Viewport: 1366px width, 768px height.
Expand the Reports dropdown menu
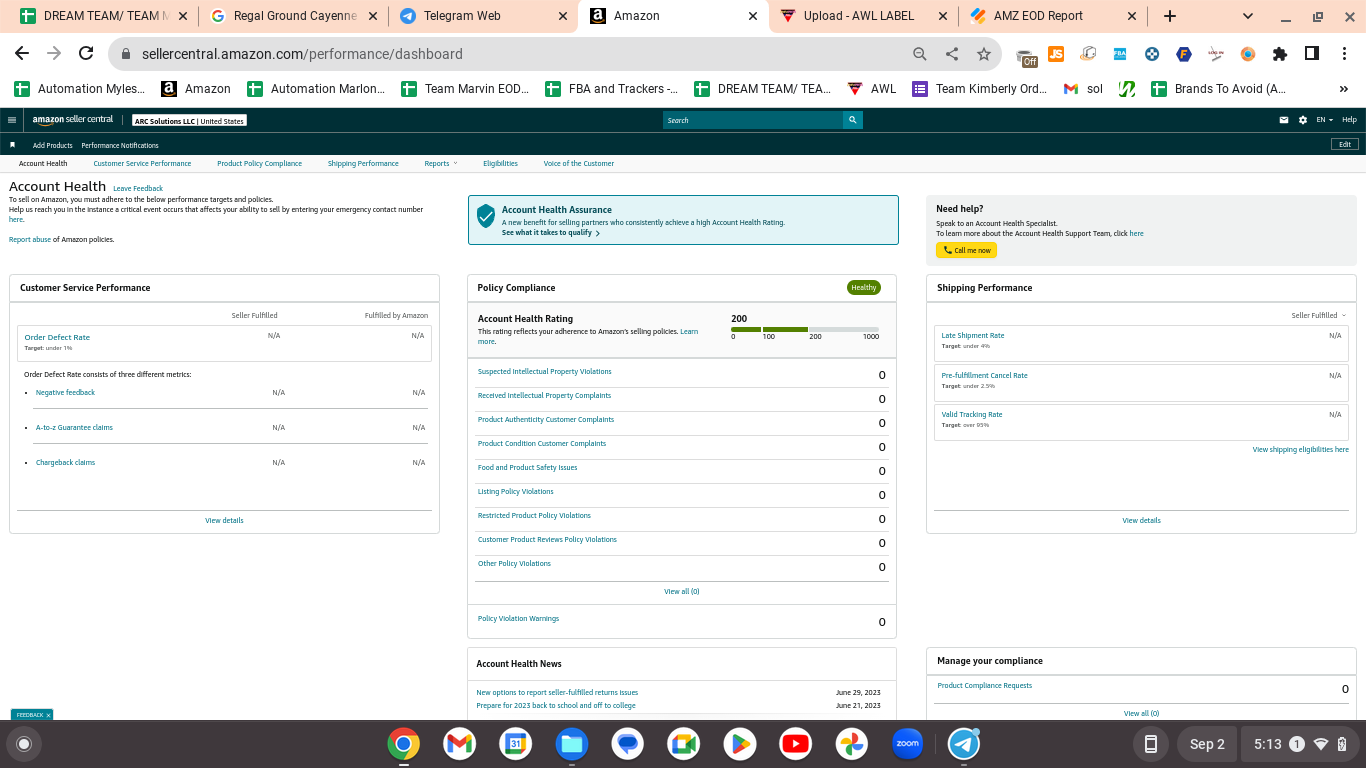[x=440, y=163]
